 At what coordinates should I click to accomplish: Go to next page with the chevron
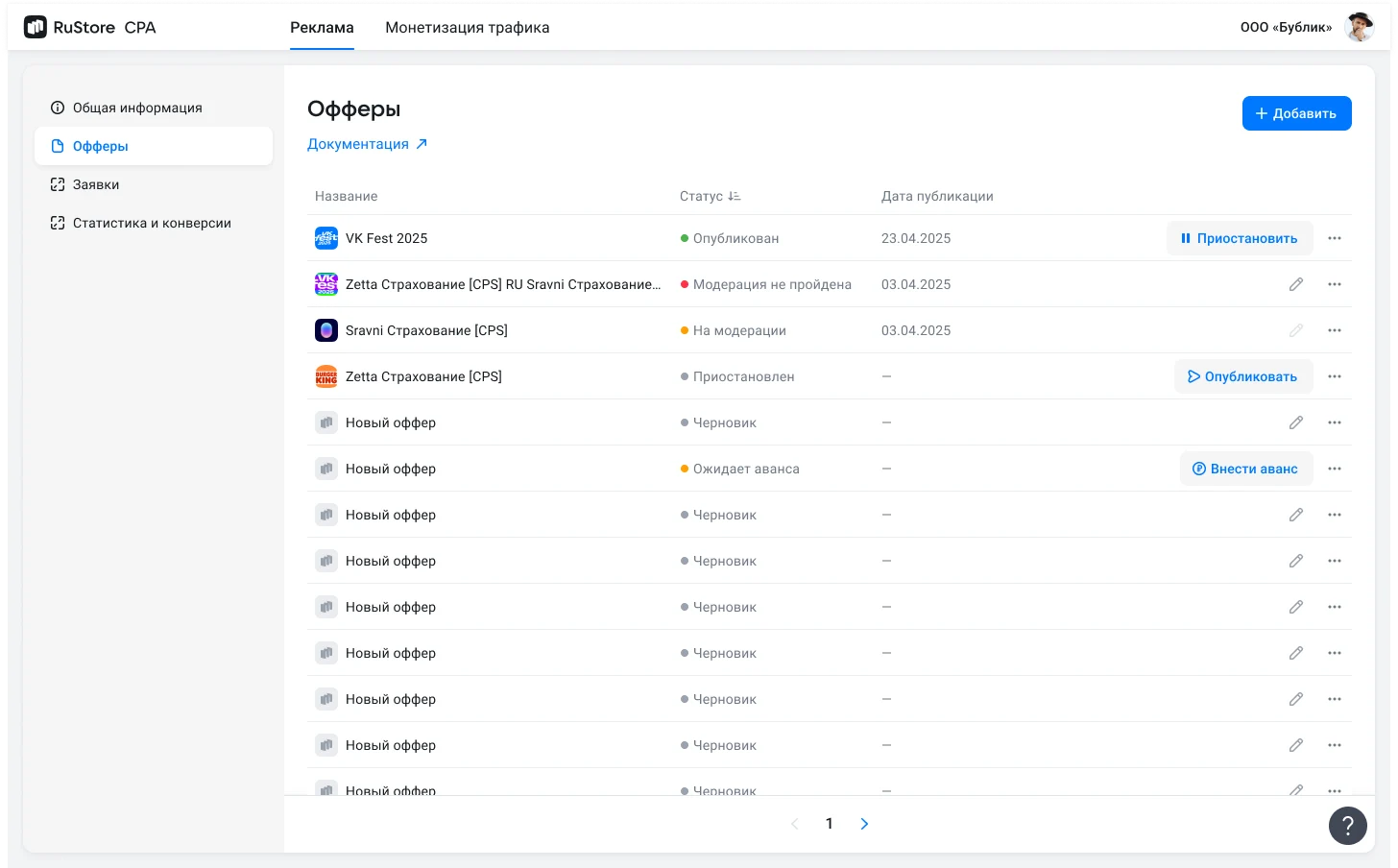pos(864,824)
